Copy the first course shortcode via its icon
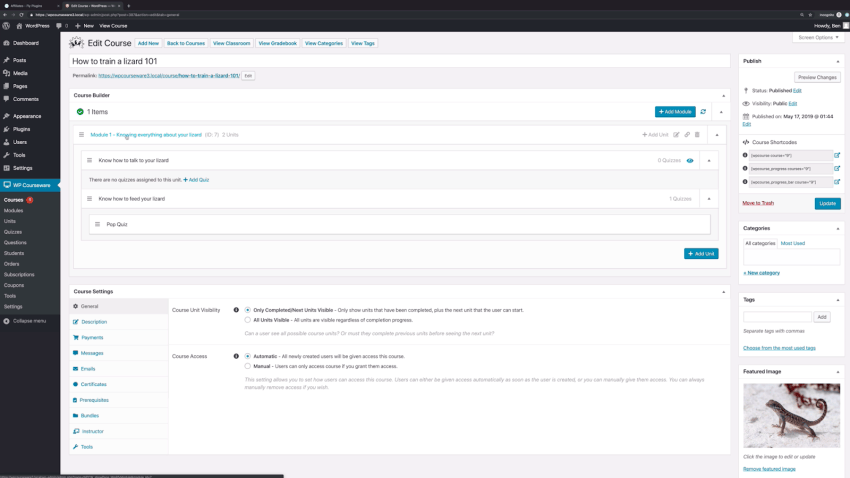Image resolution: width=850 pixels, height=478 pixels. click(x=837, y=156)
